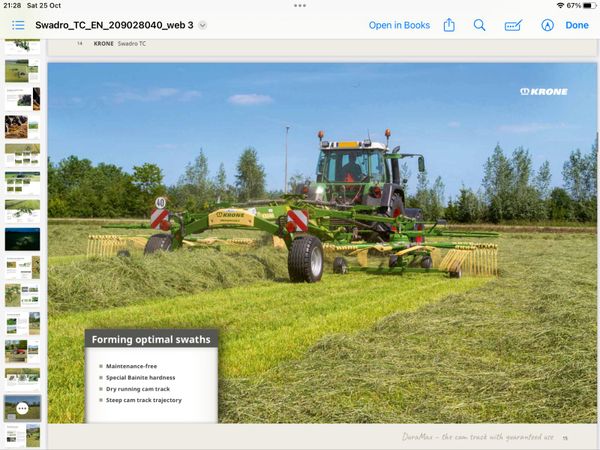Open the last thumbnail below selected page
The image size is (600, 450).
22,435
